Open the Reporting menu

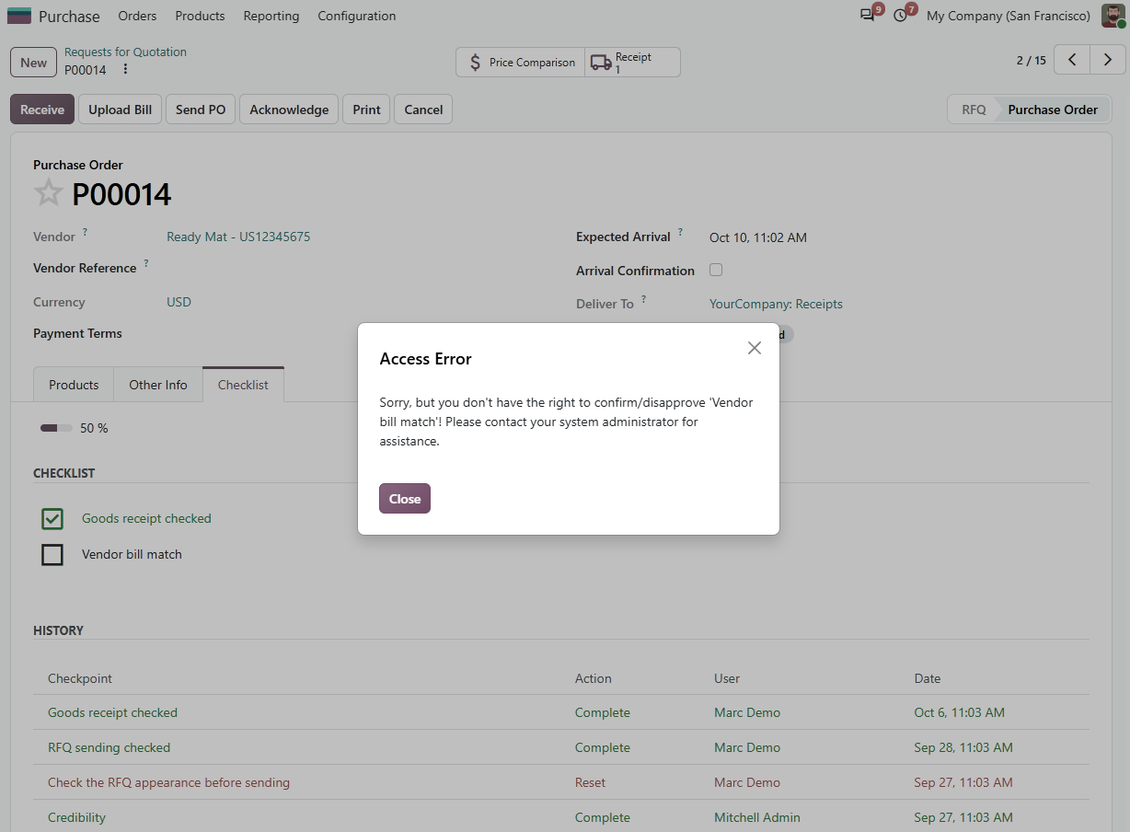point(271,16)
